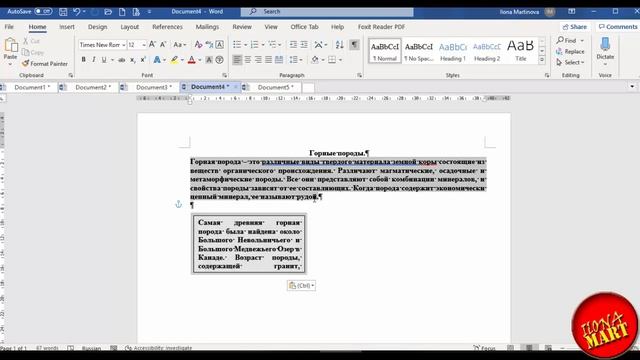Click the Increase Indent icon

[x=304, y=44]
